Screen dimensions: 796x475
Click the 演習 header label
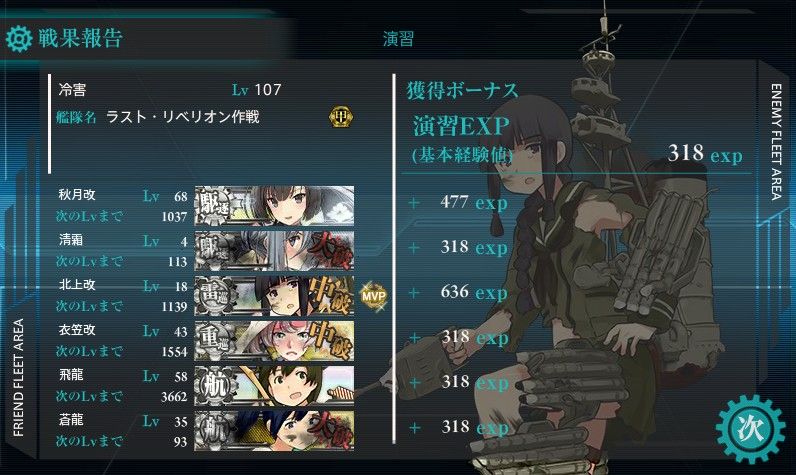click(399, 39)
